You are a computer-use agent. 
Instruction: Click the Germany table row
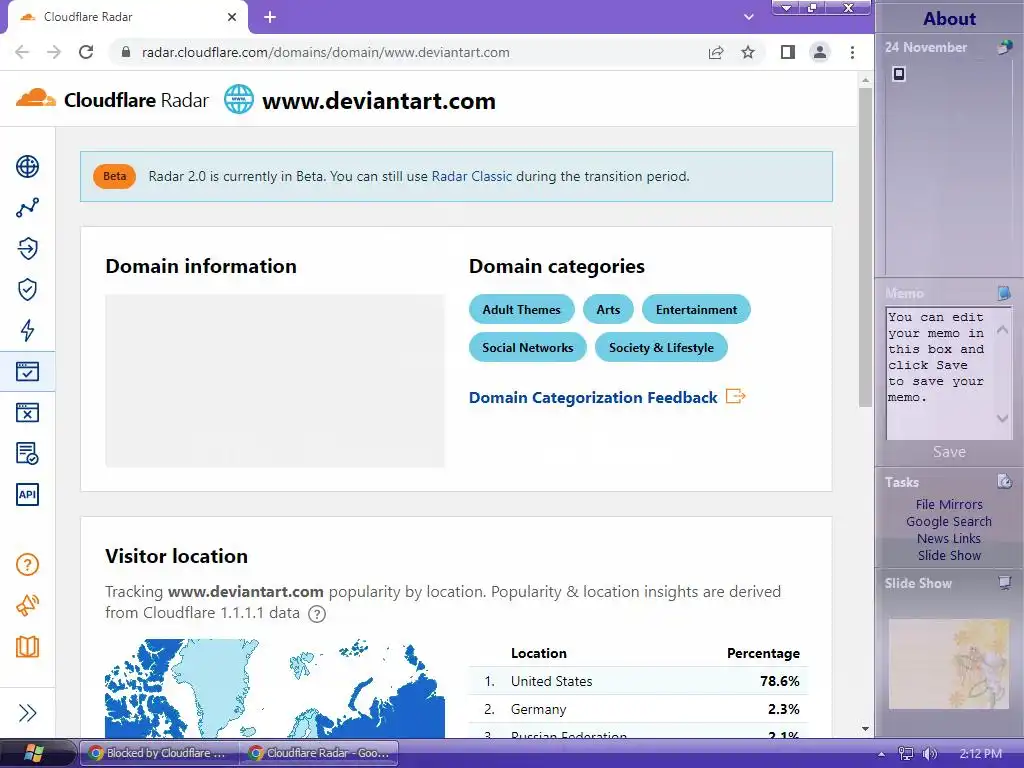coord(638,709)
